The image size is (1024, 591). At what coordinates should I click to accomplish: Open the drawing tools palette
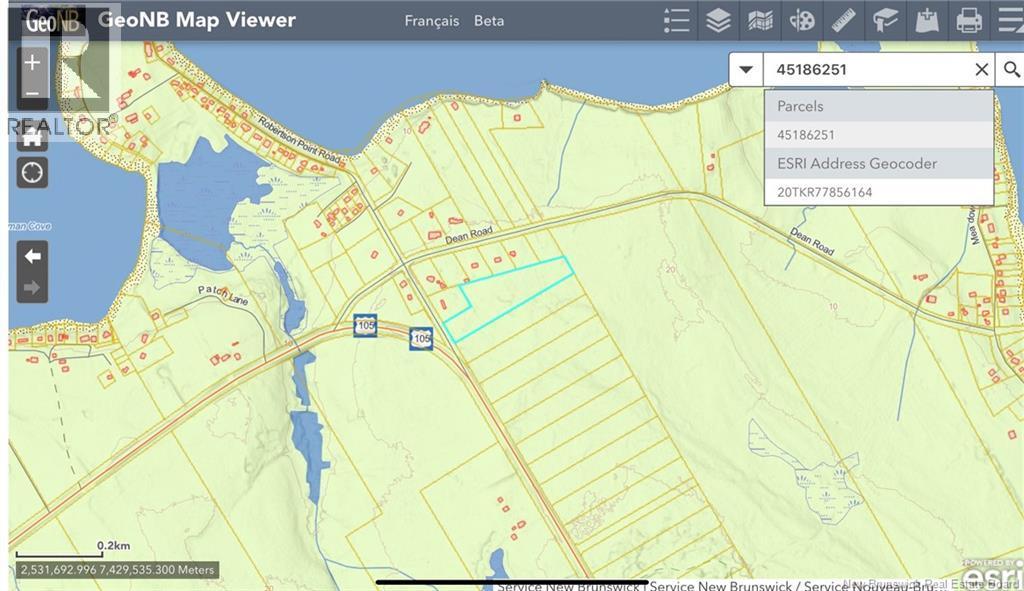(801, 20)
